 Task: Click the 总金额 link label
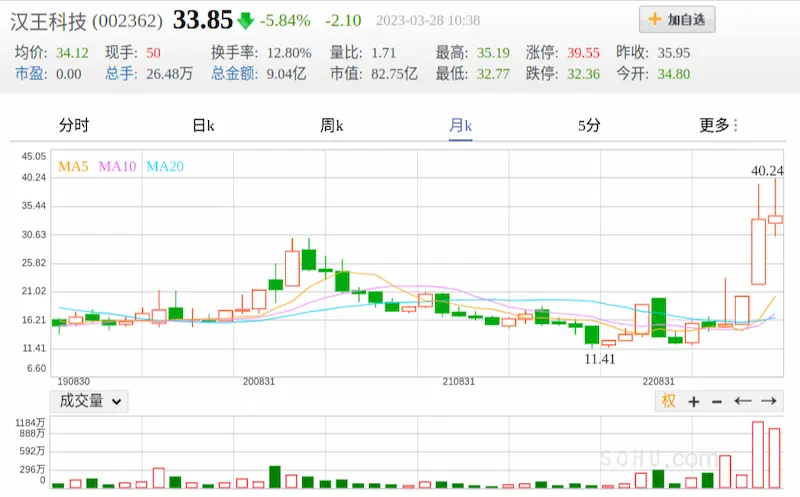pos(231,73)
